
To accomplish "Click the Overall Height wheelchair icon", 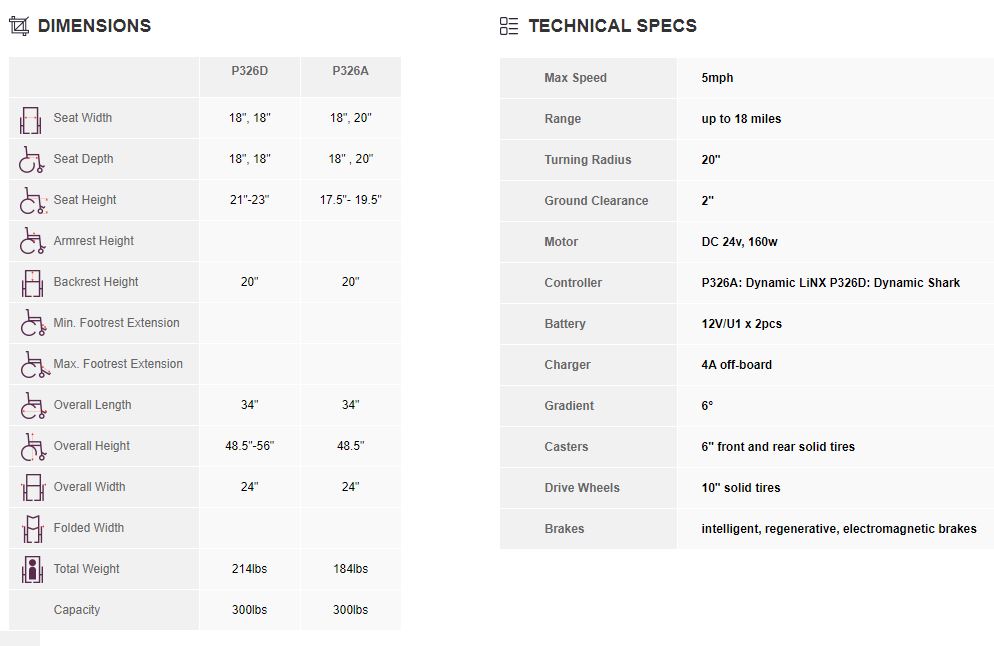I will pos(32,447).
